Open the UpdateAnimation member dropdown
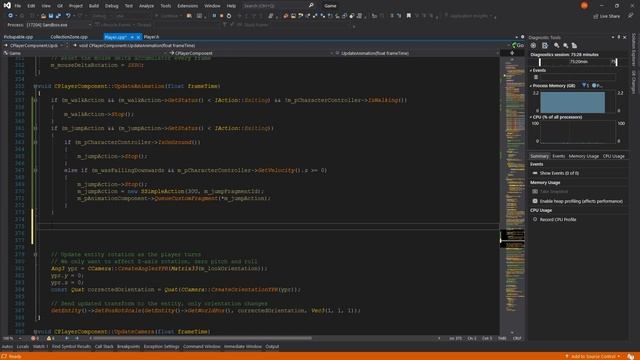This screenshot has width=640, height=360. tap(416, 53)
